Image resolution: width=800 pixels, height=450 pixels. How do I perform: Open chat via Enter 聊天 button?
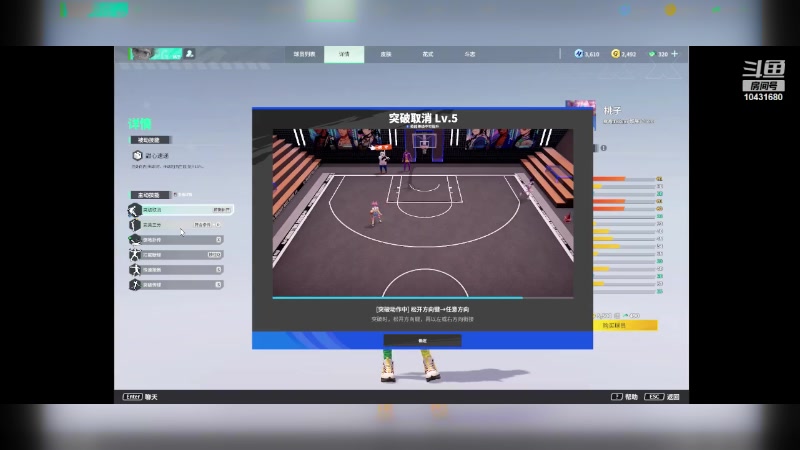click(140, 396)
